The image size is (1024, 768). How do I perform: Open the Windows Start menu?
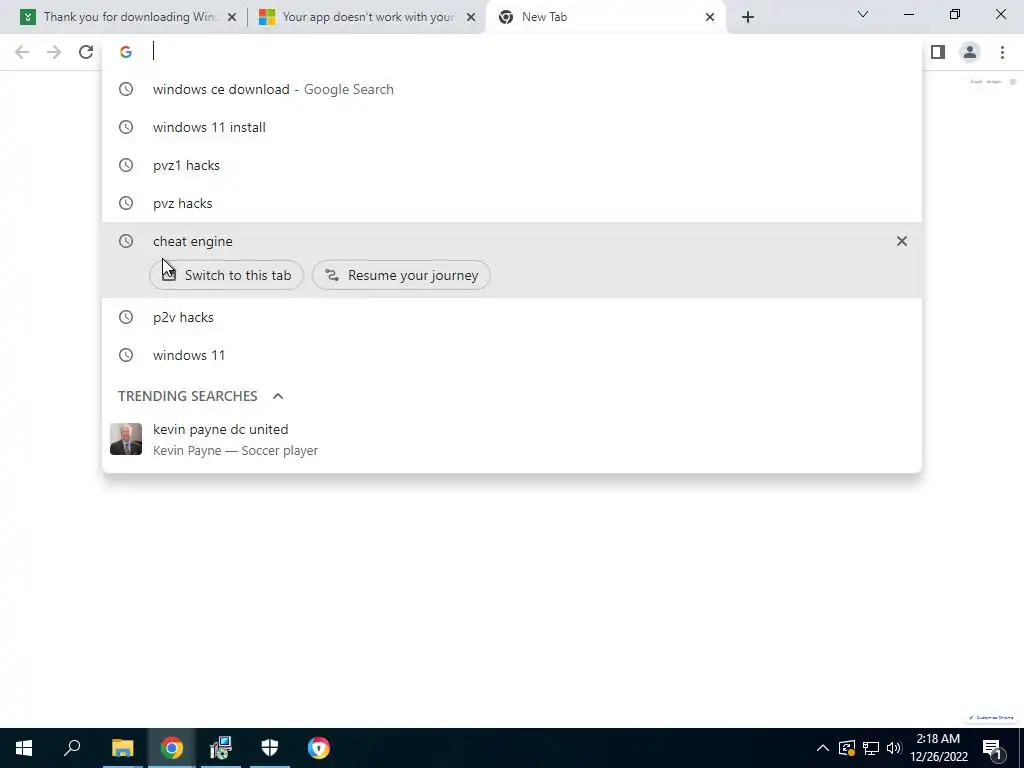coord(24,748)
